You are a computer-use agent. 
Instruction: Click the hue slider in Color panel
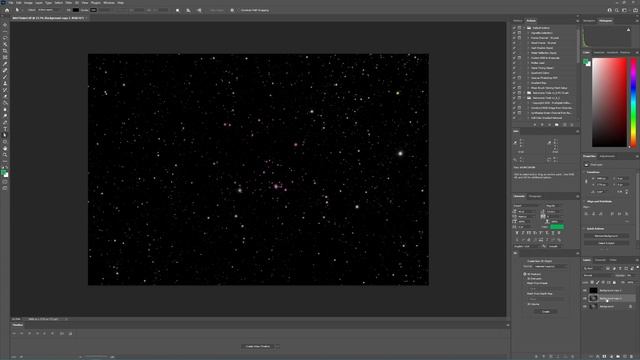tap(633, 102)
